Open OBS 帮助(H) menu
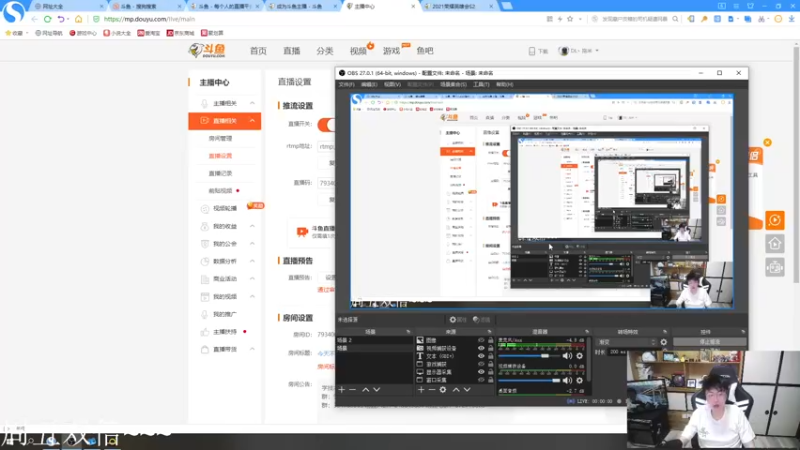Image resolution: width=800 pixels, height=450 pixels. 504,85
